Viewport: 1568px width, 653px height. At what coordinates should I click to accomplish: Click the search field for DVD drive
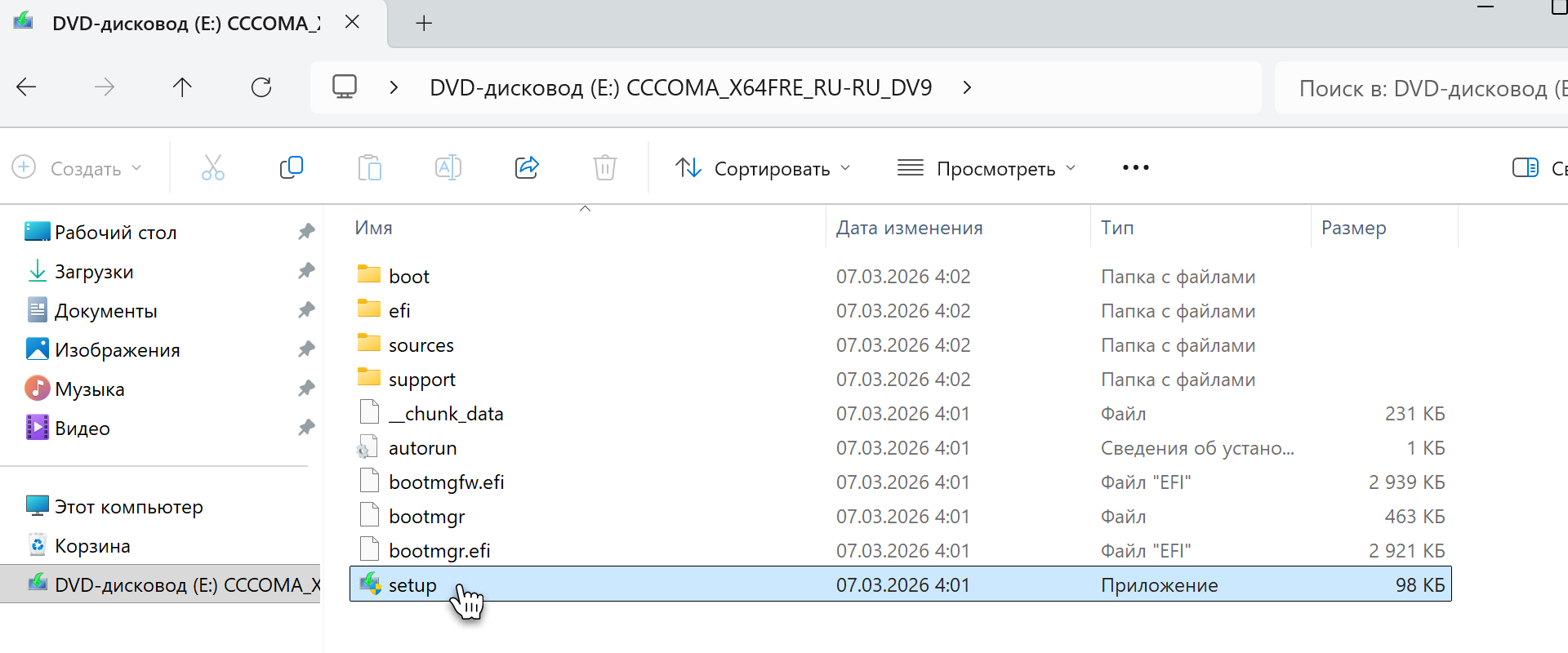click(x=1421, y=88)
